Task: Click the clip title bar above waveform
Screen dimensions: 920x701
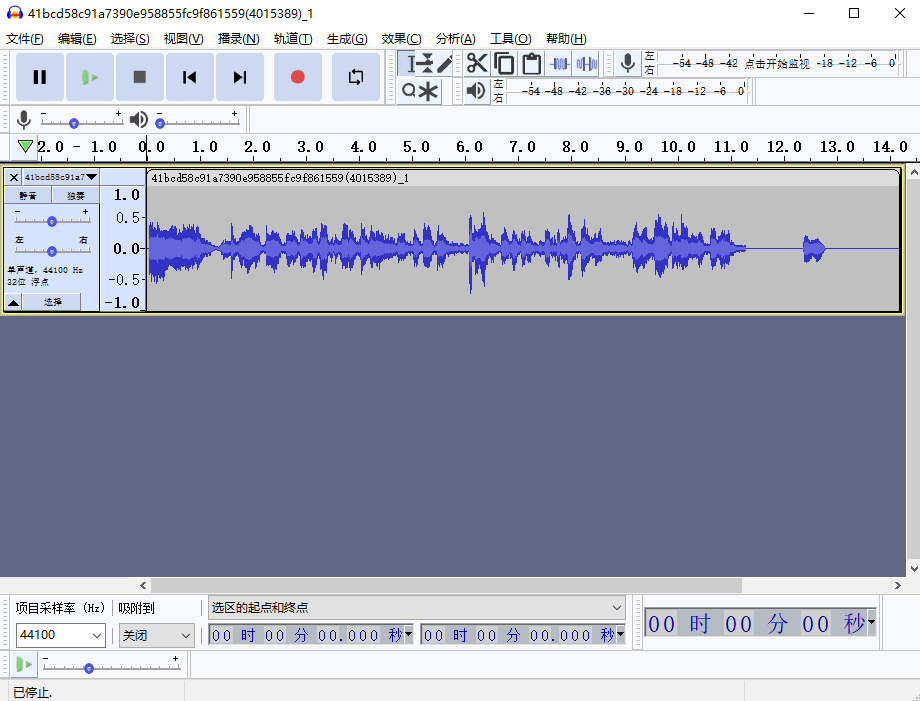Action: [523, 178]
